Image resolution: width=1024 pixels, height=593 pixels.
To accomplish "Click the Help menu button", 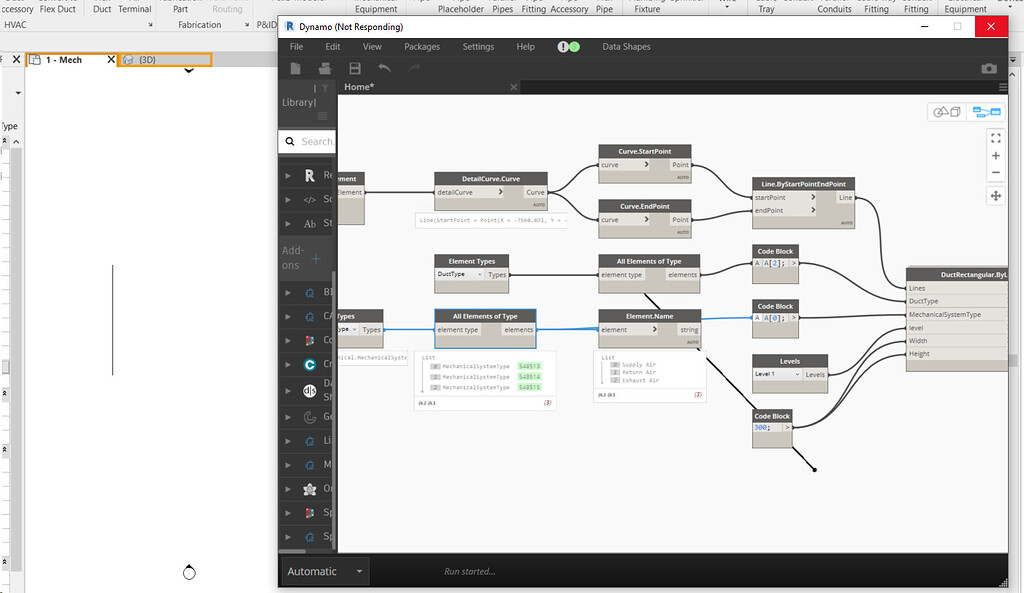I will coord(525,46).
